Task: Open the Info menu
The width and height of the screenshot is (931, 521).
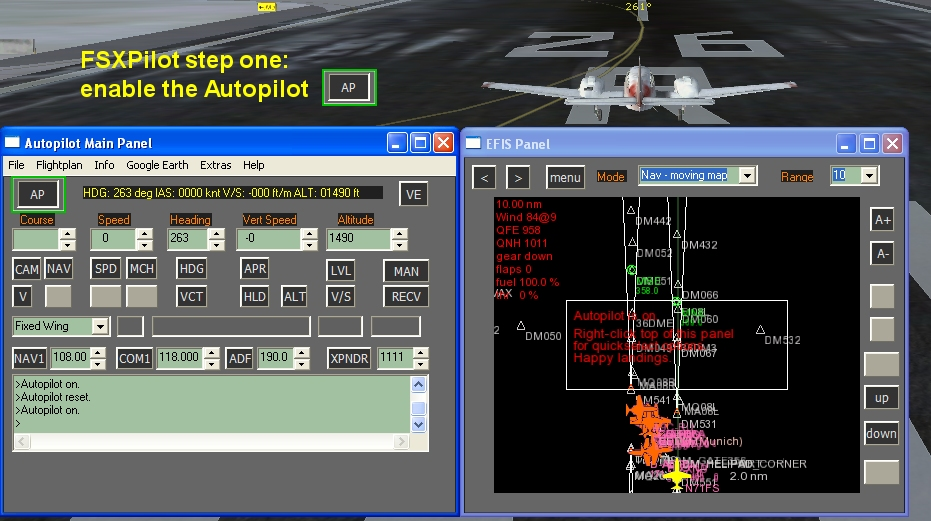Action: 104,165
